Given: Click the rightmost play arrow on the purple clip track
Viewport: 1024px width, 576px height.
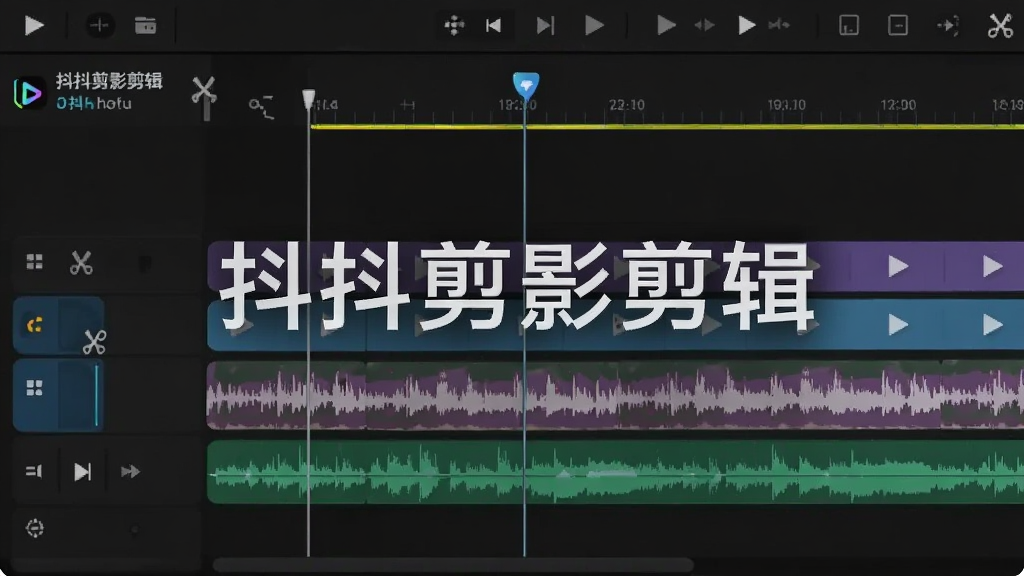Looking at the screenshot, I should tap(993, 266).
